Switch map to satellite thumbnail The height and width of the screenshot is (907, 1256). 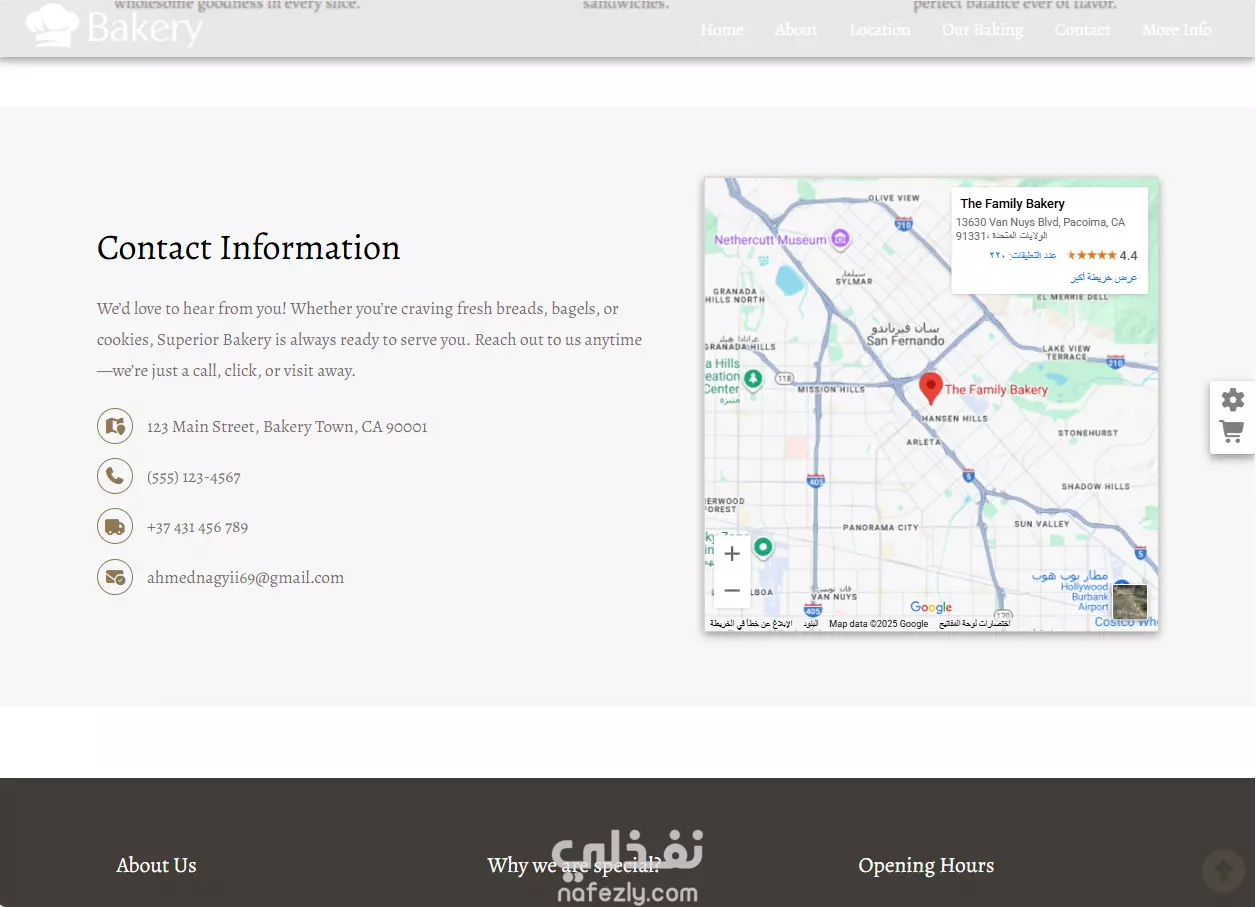(x=1130, y=602)
